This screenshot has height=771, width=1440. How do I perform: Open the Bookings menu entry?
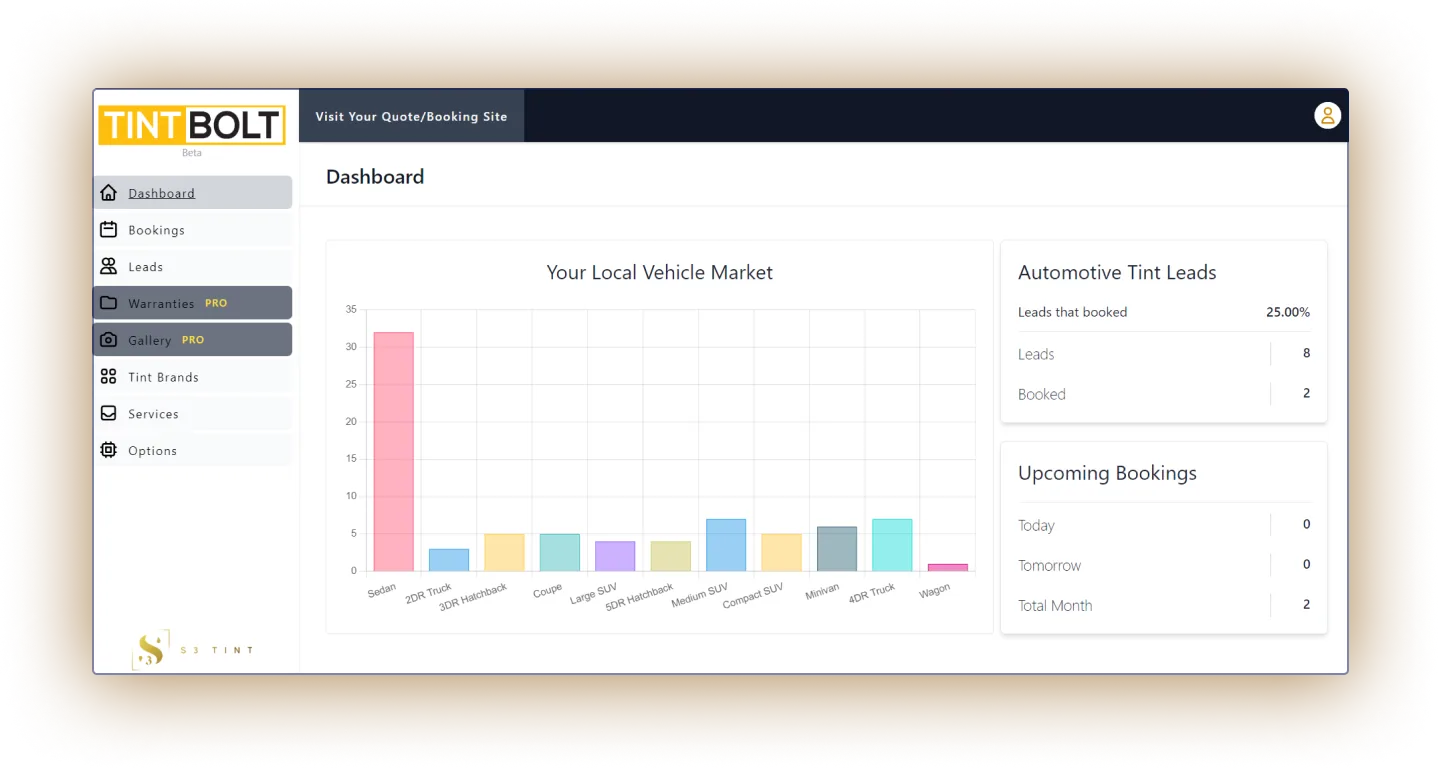tap(157, 229)
